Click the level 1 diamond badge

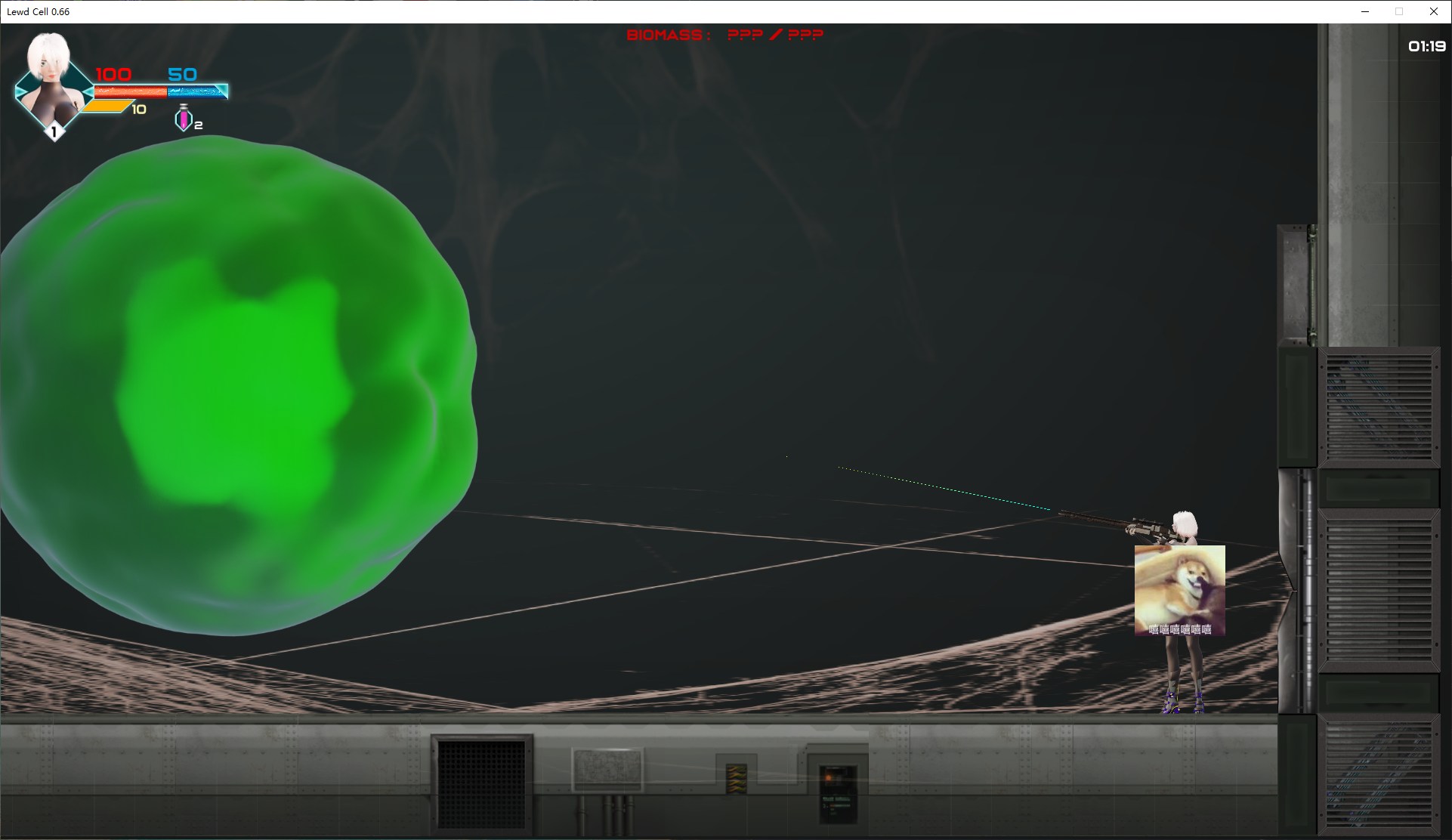(x=54, y=132)
